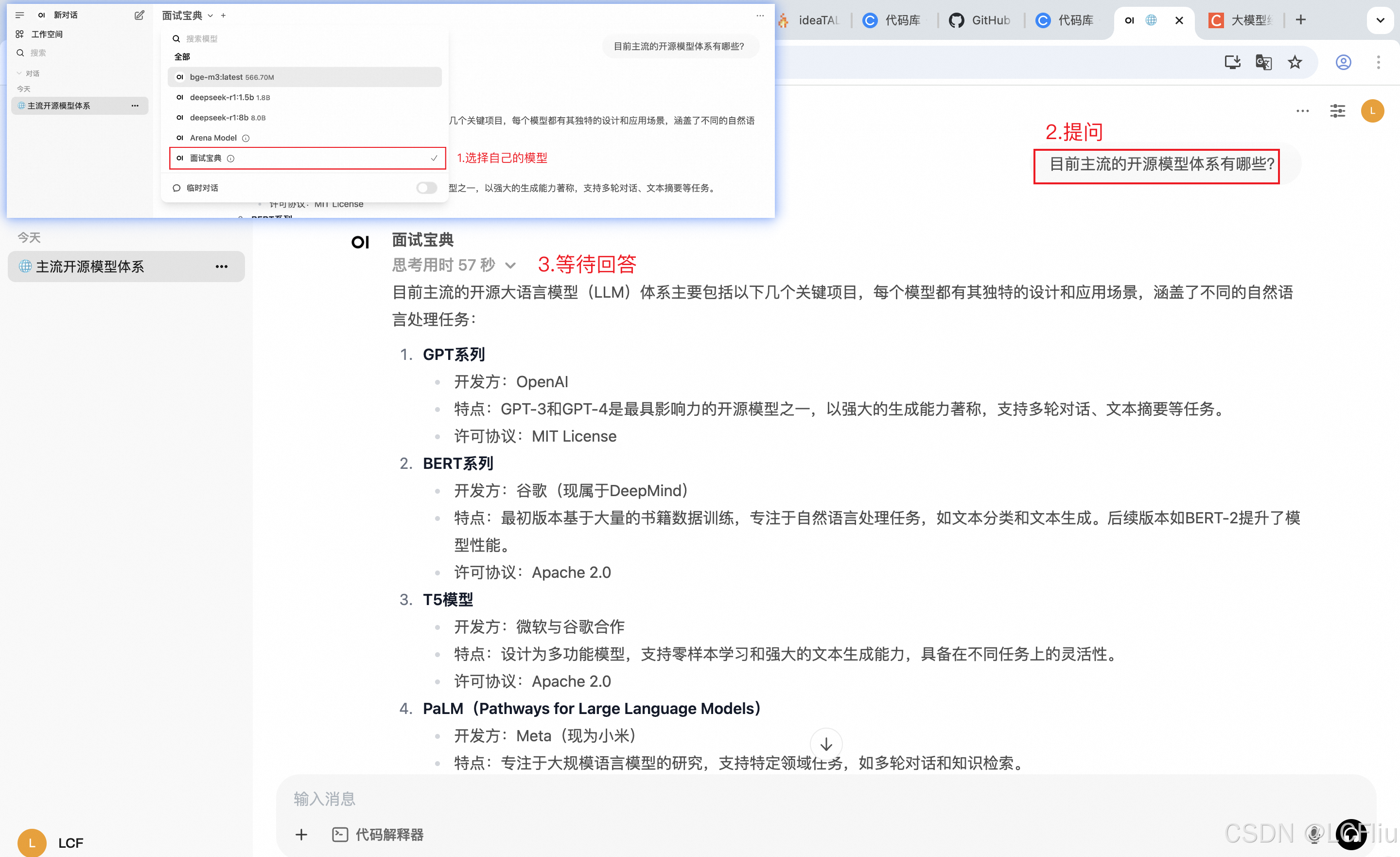Toggle sidebar via hamburger icon in inset screenshot
This screenshot has width=1400, height=857.
[x=20, y=16]
